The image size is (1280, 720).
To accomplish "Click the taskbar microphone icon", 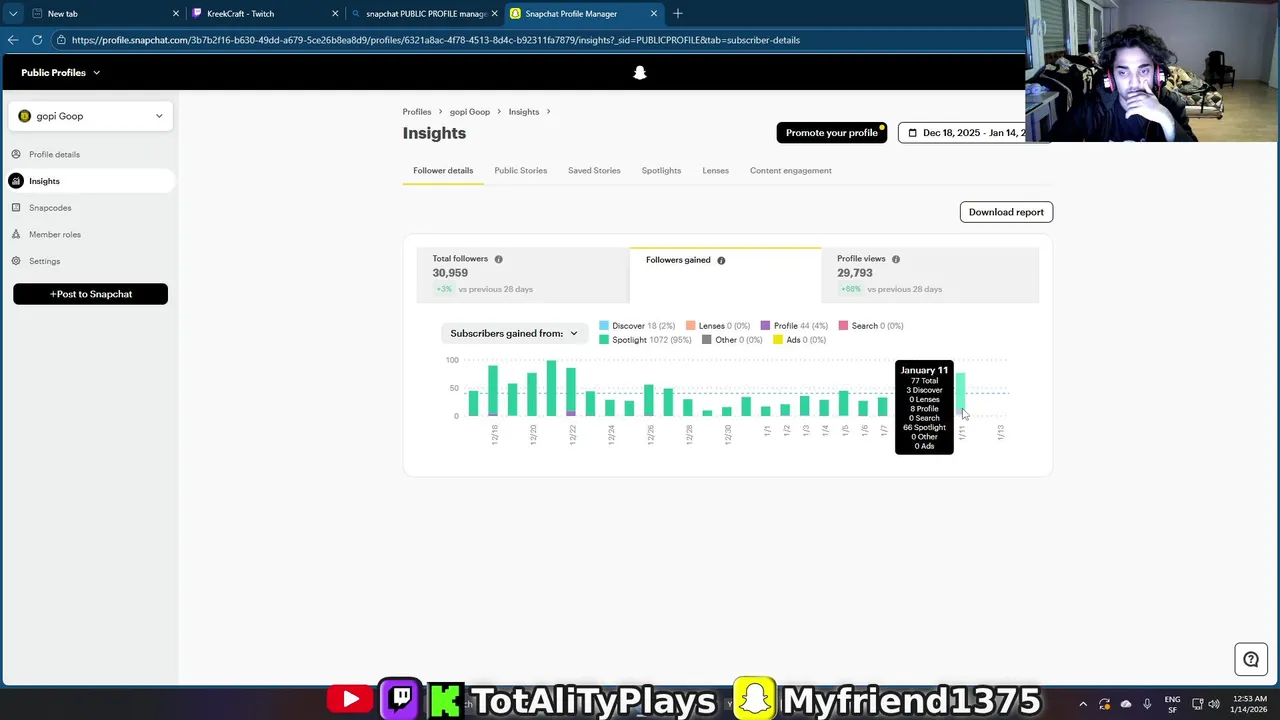I will (x=1147, y=704).
